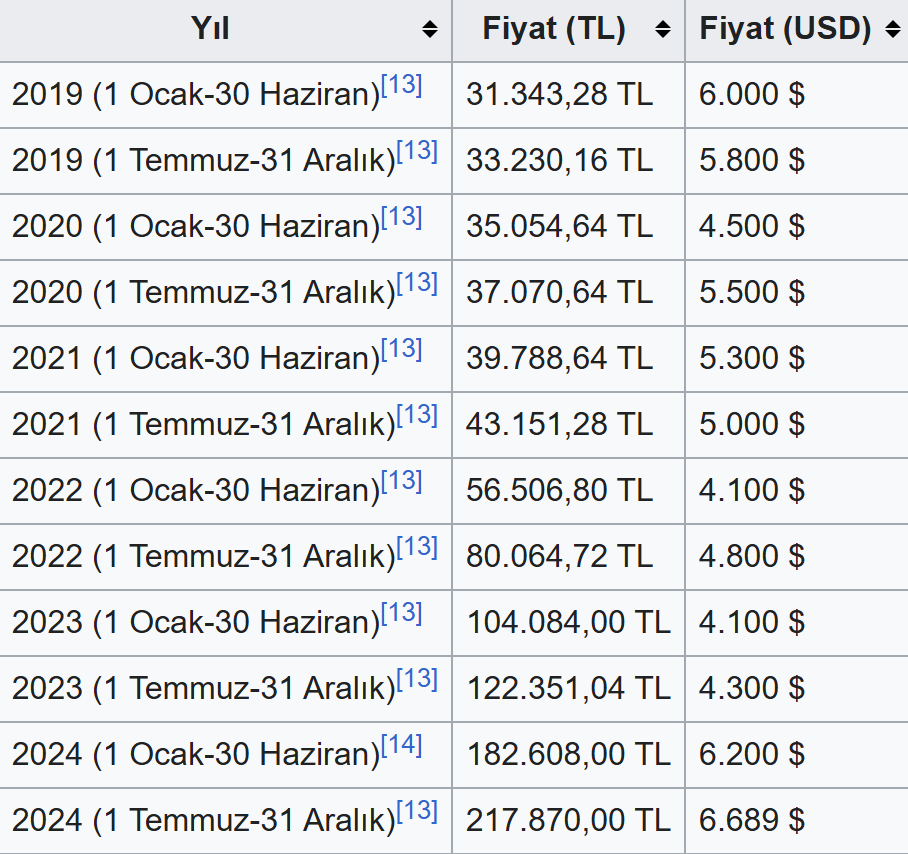Open citation [13] for 2022 Ocak-Haziran row
This screenshot has width=908, height=854.
pyautogui.click(x=402, y=482)
